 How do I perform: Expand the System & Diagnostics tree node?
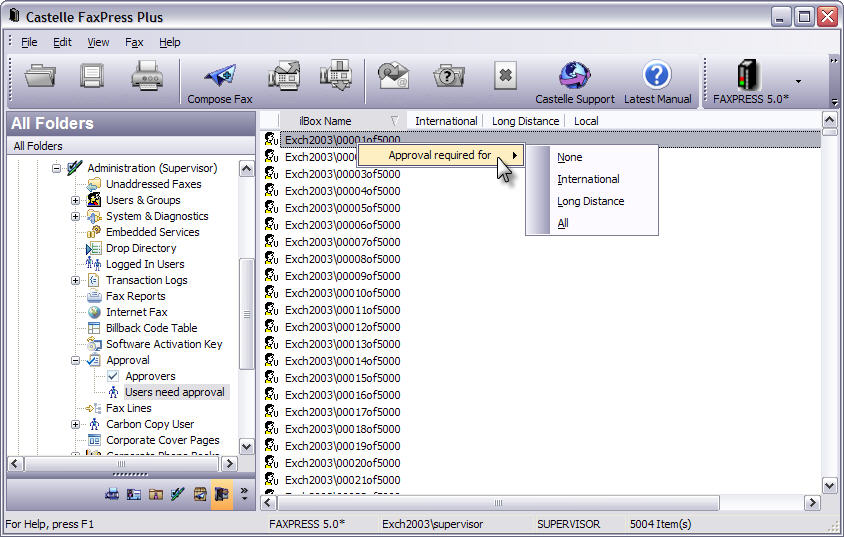(x=75, y=216)
